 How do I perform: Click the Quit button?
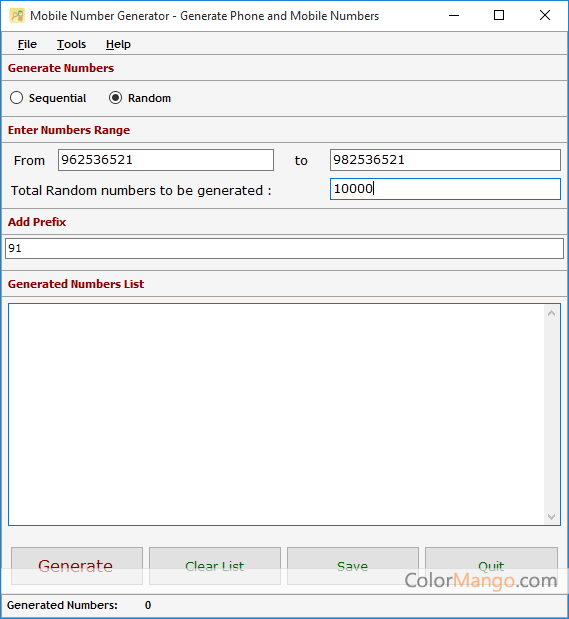pyautogui.click(x=491, y=566)
